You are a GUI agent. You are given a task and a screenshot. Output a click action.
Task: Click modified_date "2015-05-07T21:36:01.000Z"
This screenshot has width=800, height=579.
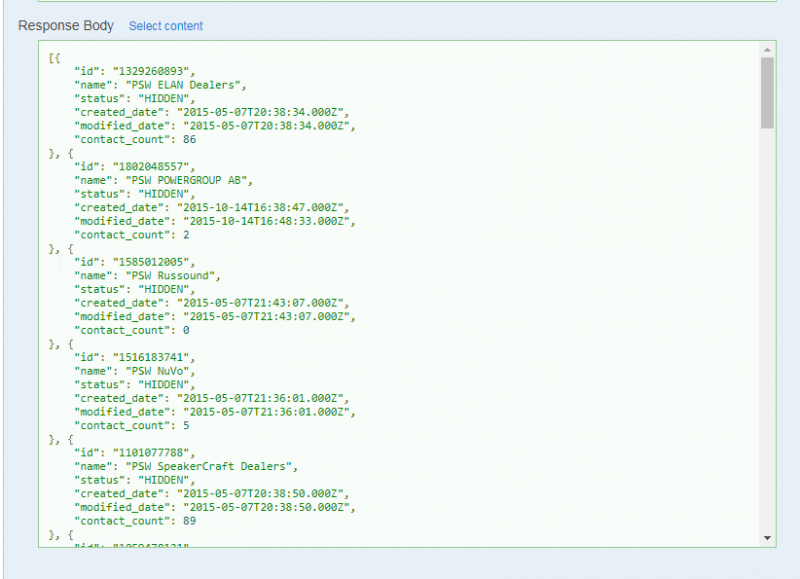(266, 412)
